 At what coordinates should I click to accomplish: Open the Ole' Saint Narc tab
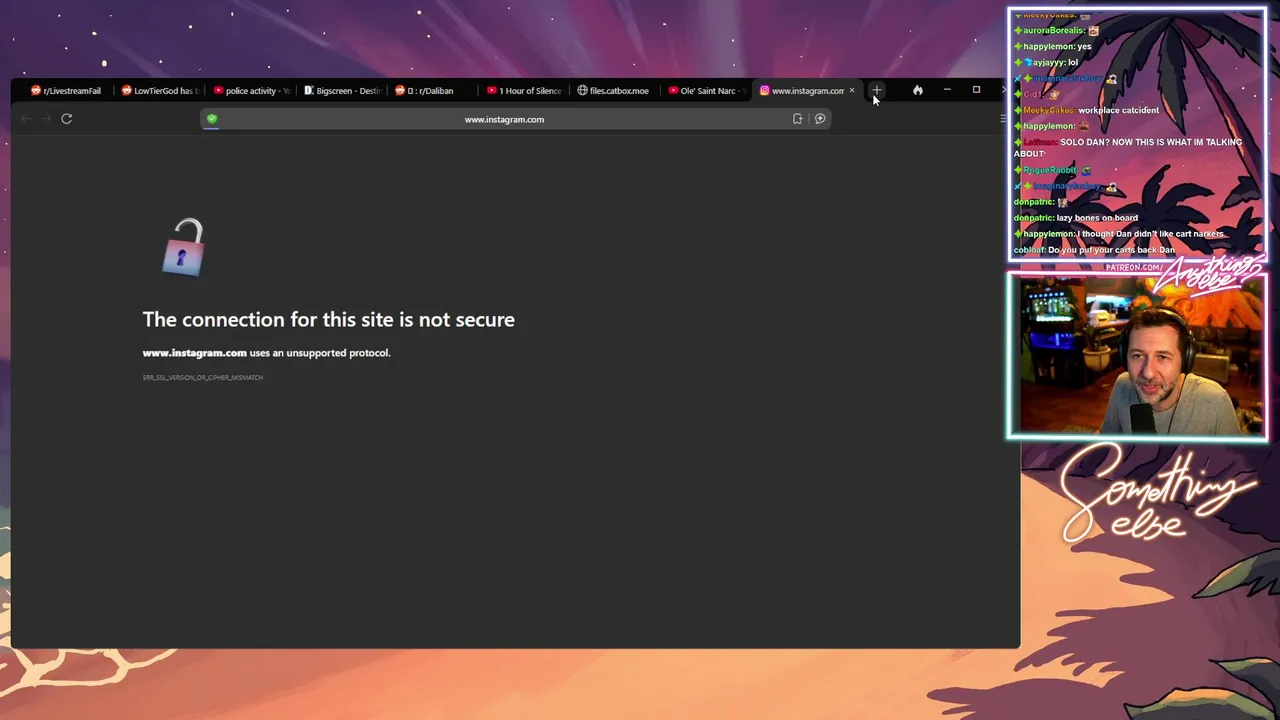coord(707,91)
